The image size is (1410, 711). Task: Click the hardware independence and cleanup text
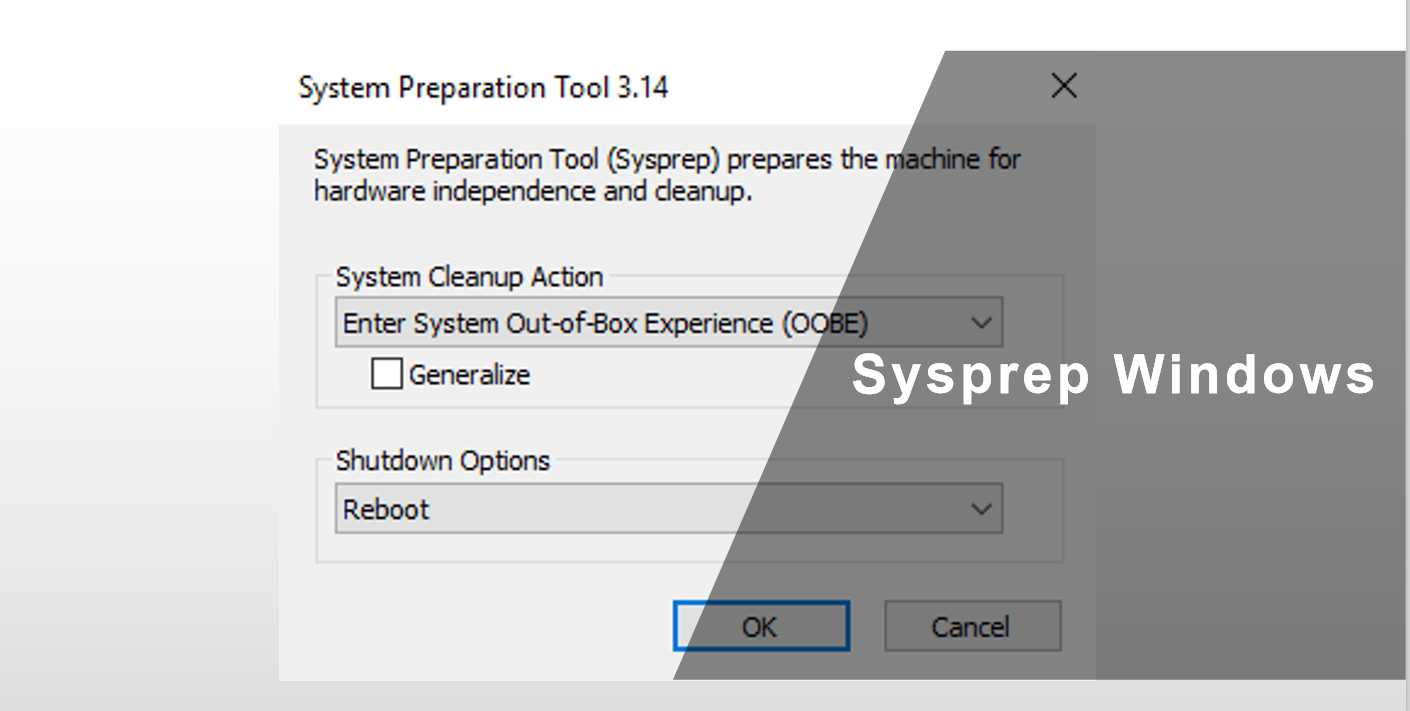coord(532,191)
